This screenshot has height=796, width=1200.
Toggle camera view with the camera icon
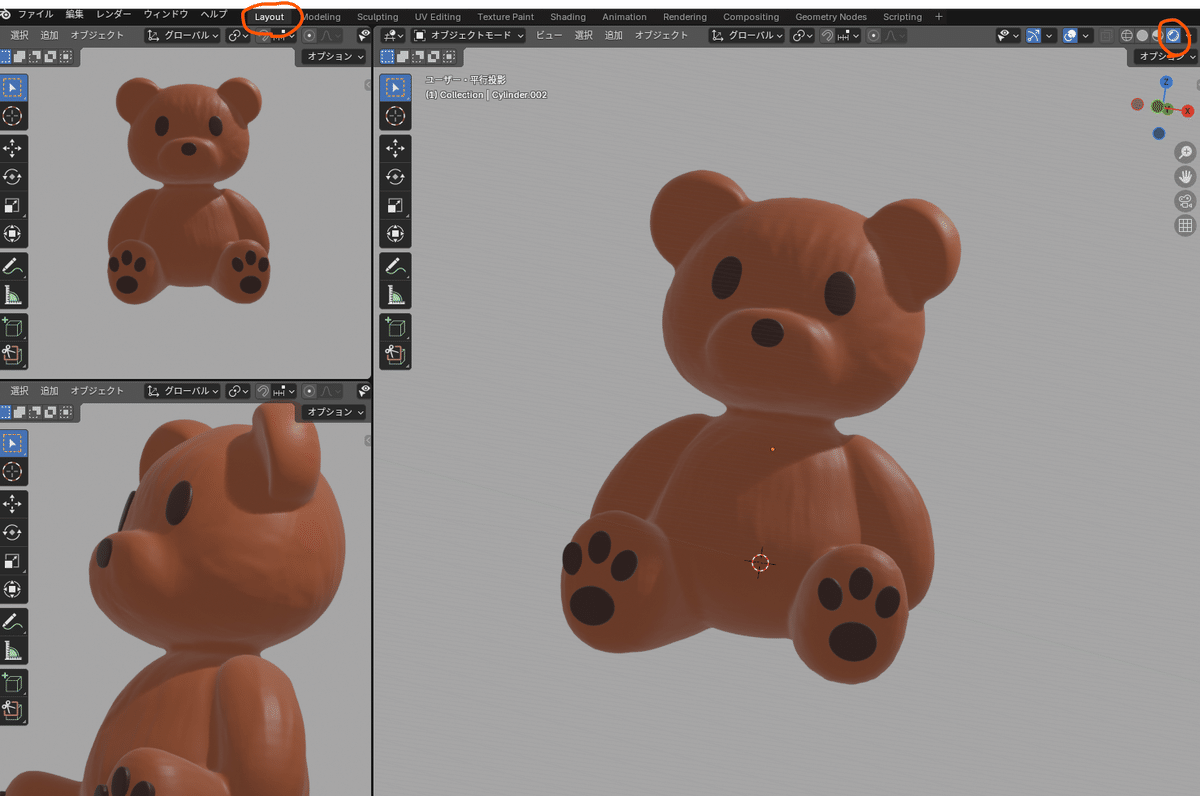[1185, 202]
